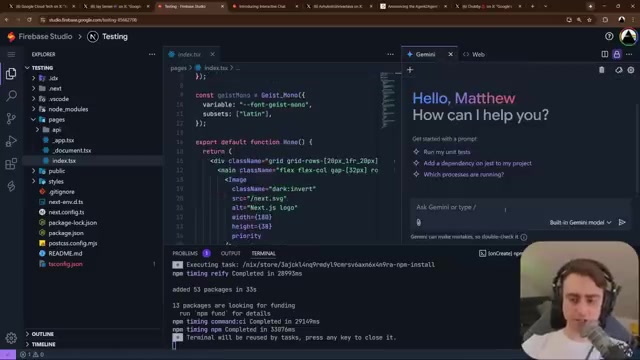Screen dimensions: 640x360
Task: Expand the public folder
Action: pyautogui.click(x=33, y=171)
